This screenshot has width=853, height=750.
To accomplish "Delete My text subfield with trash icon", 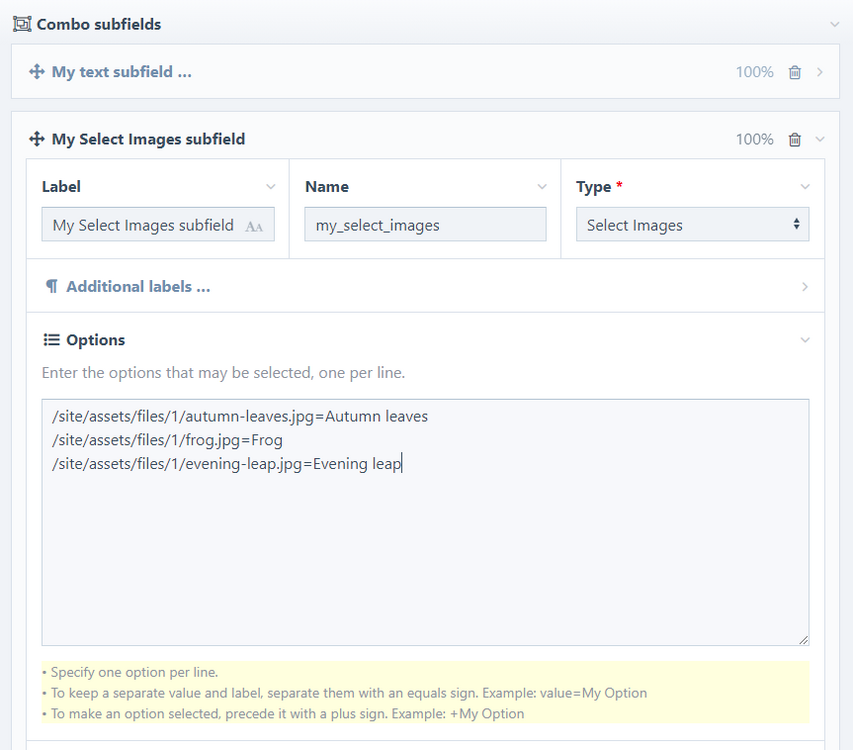I will (795, 72).
